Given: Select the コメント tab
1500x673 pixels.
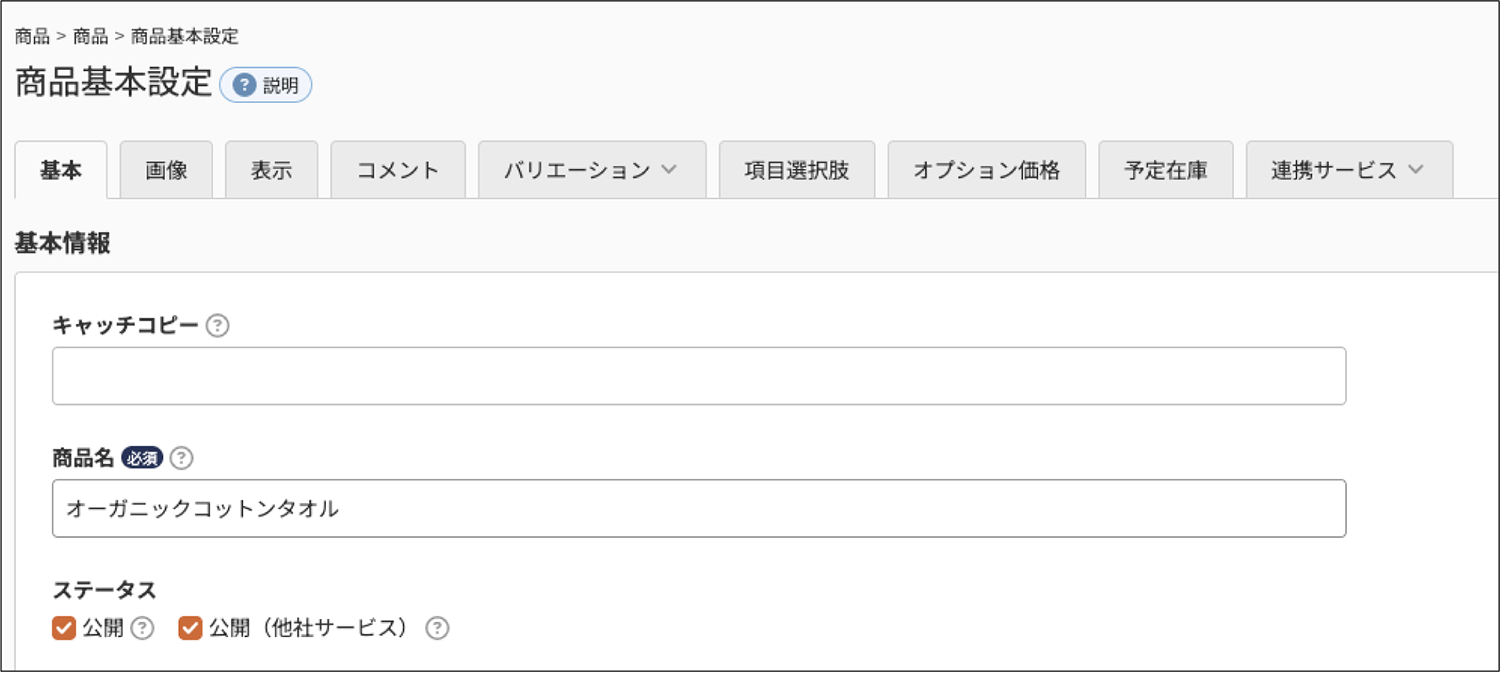Looking at the screenshot, I should 398,170.
